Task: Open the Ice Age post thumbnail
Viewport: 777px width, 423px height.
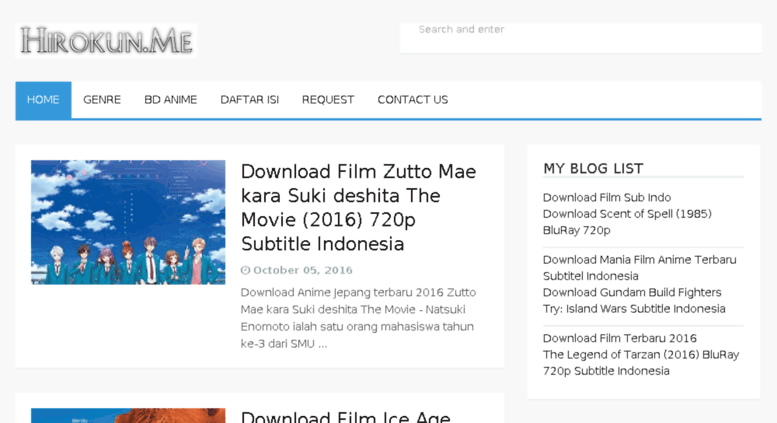Action: pos(128,416)
